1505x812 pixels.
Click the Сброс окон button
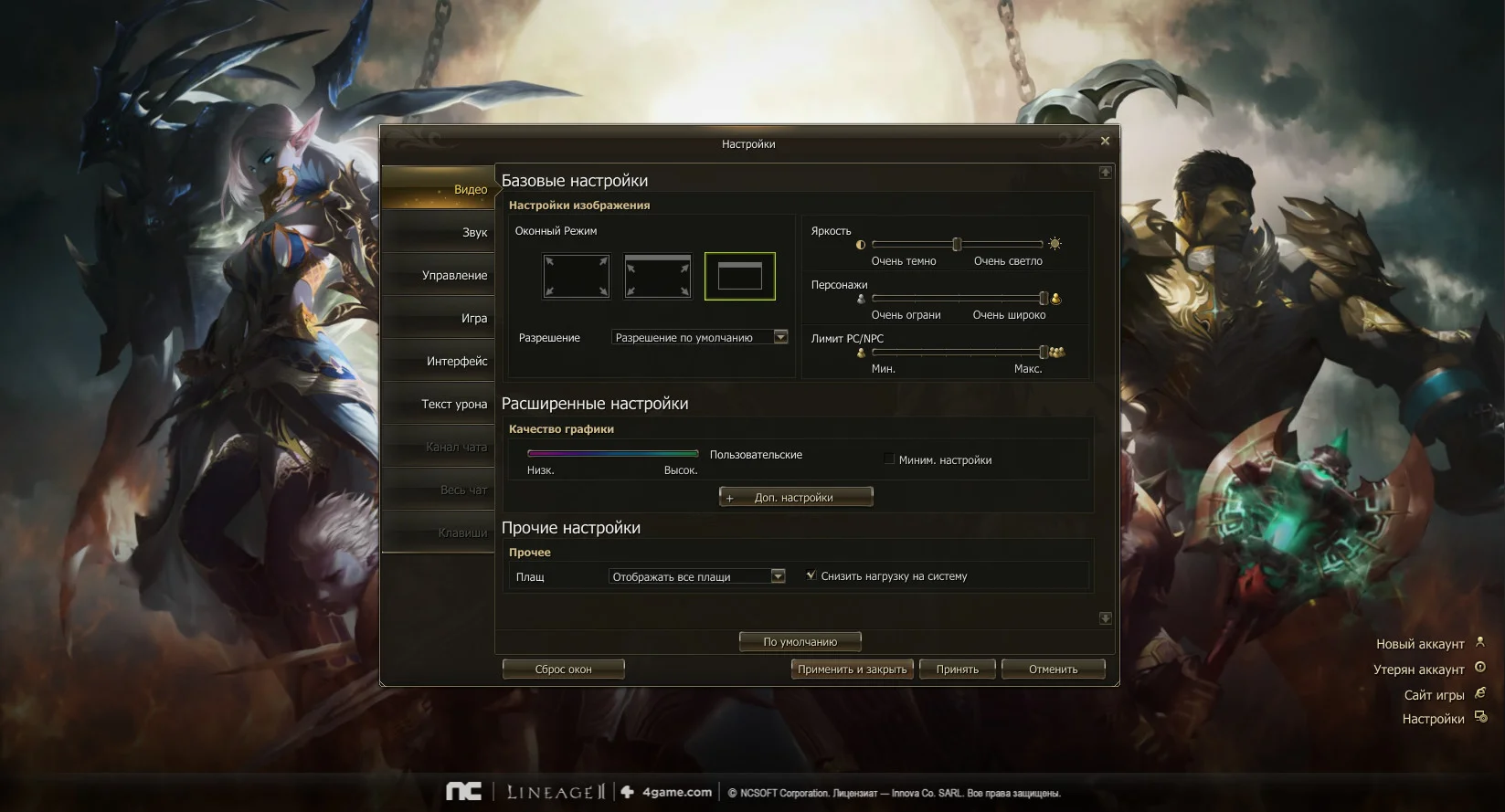click(564, 670)
